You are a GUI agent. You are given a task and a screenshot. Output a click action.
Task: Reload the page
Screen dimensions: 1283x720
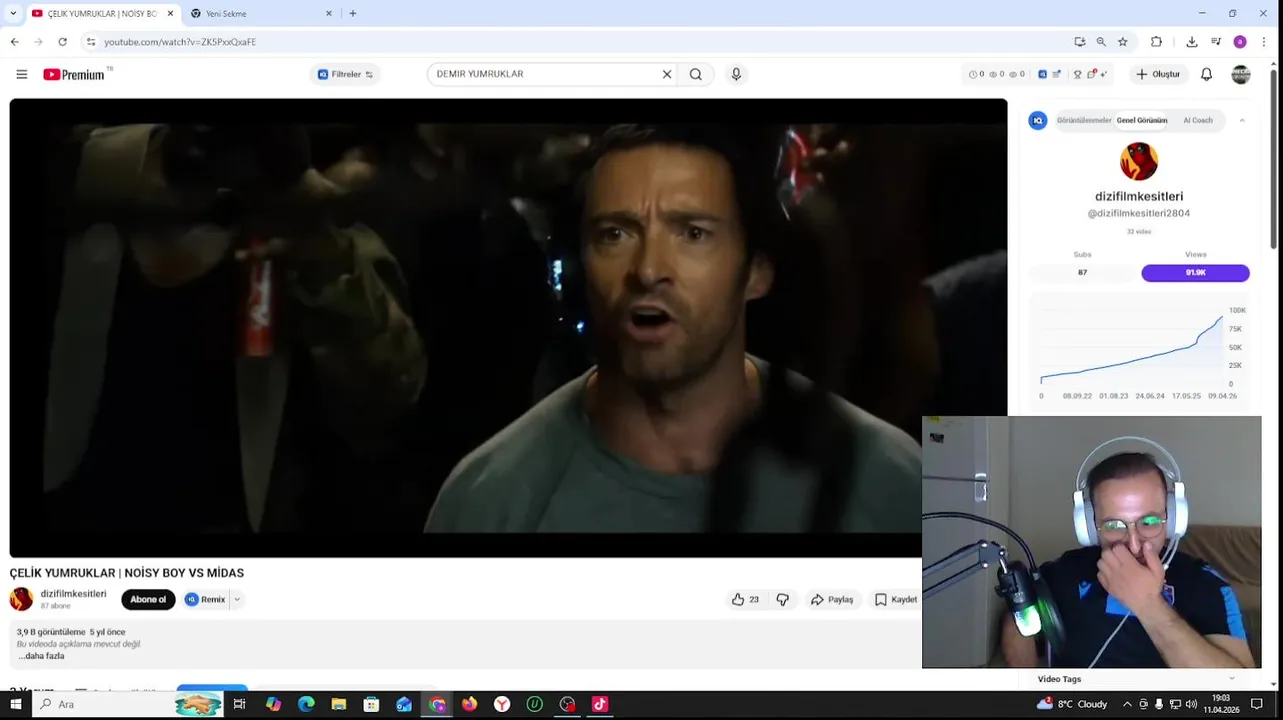tap(62, 42)
